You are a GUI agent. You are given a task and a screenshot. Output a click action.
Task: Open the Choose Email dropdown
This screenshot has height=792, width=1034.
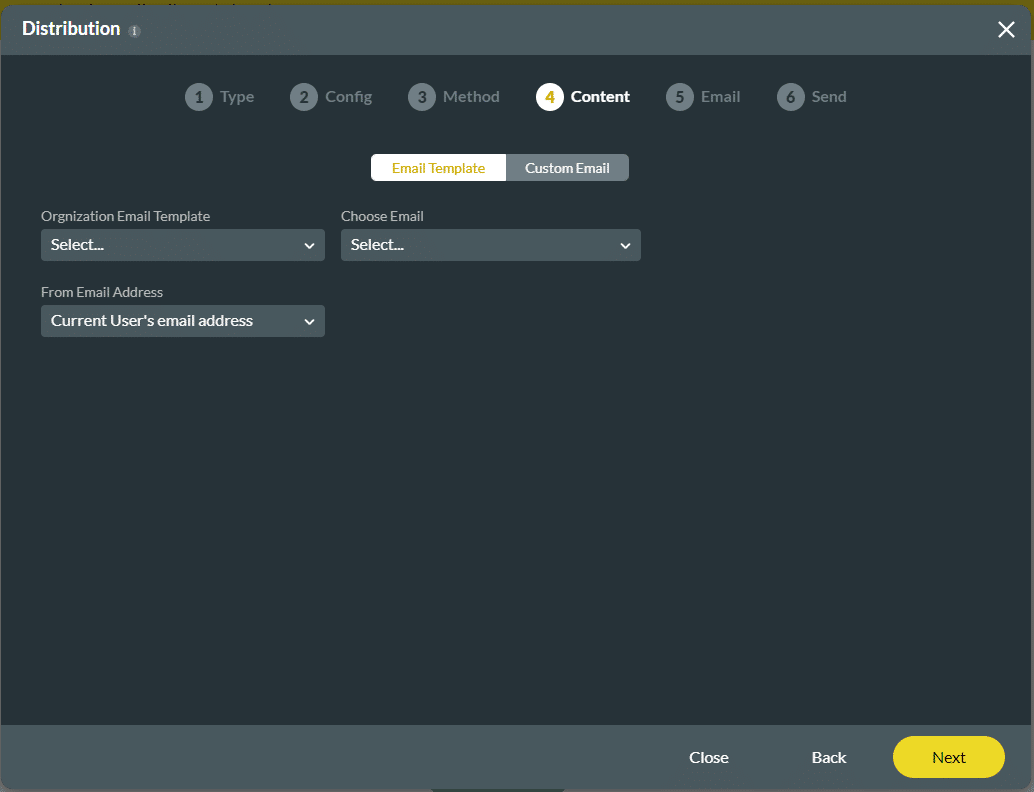[x=490, y=245]
